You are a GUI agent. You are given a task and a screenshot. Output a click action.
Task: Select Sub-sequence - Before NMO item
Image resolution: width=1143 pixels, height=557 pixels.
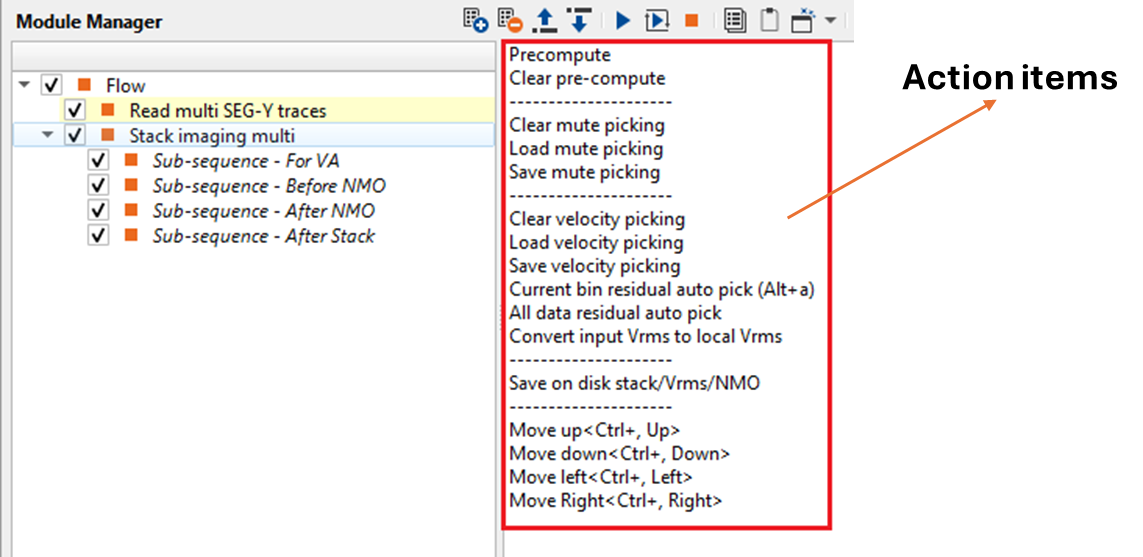[x=269, y=186]
